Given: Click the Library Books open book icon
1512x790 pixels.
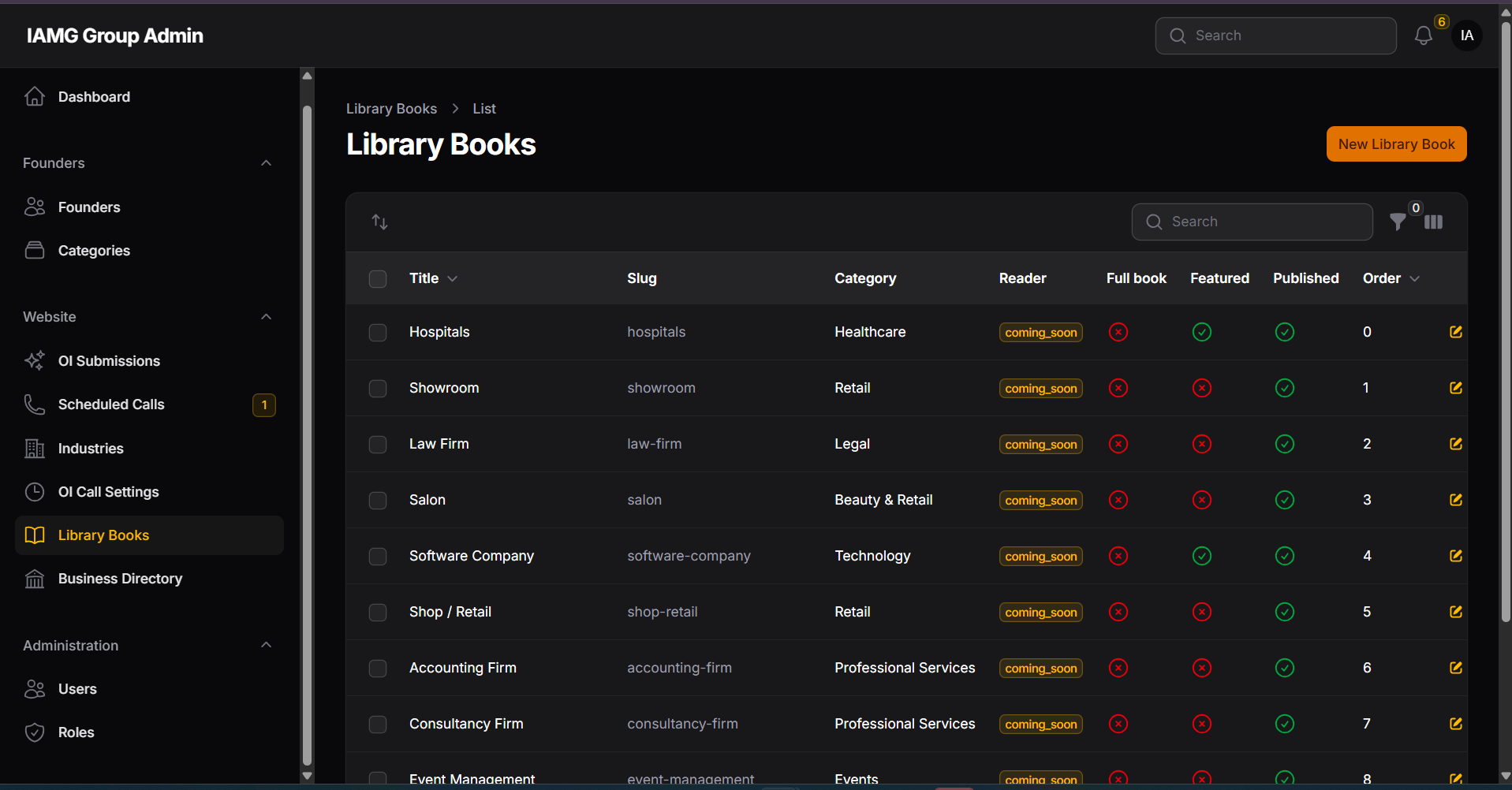Looking at the screenshot, I should coord(35,535).
